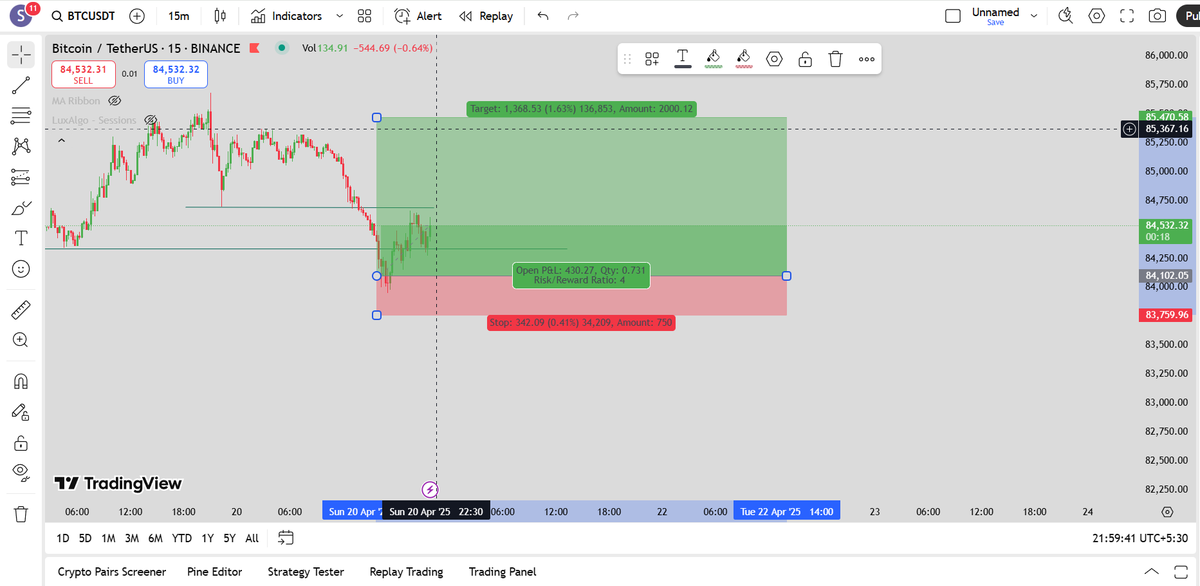Redo the chart action
Screen dimensions: 1200x586
point(573,16)
